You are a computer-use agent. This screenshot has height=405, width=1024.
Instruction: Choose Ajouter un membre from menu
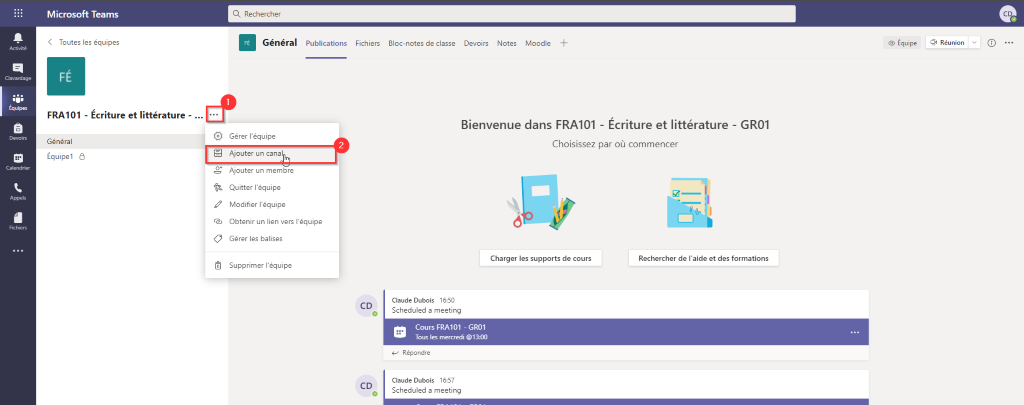pos(272,170)
